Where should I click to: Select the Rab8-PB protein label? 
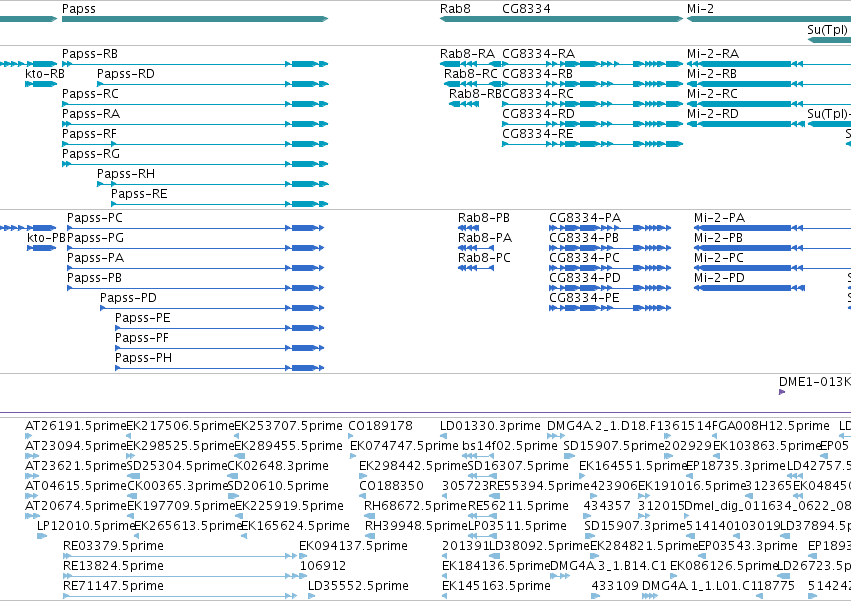[x=484, y=218]
